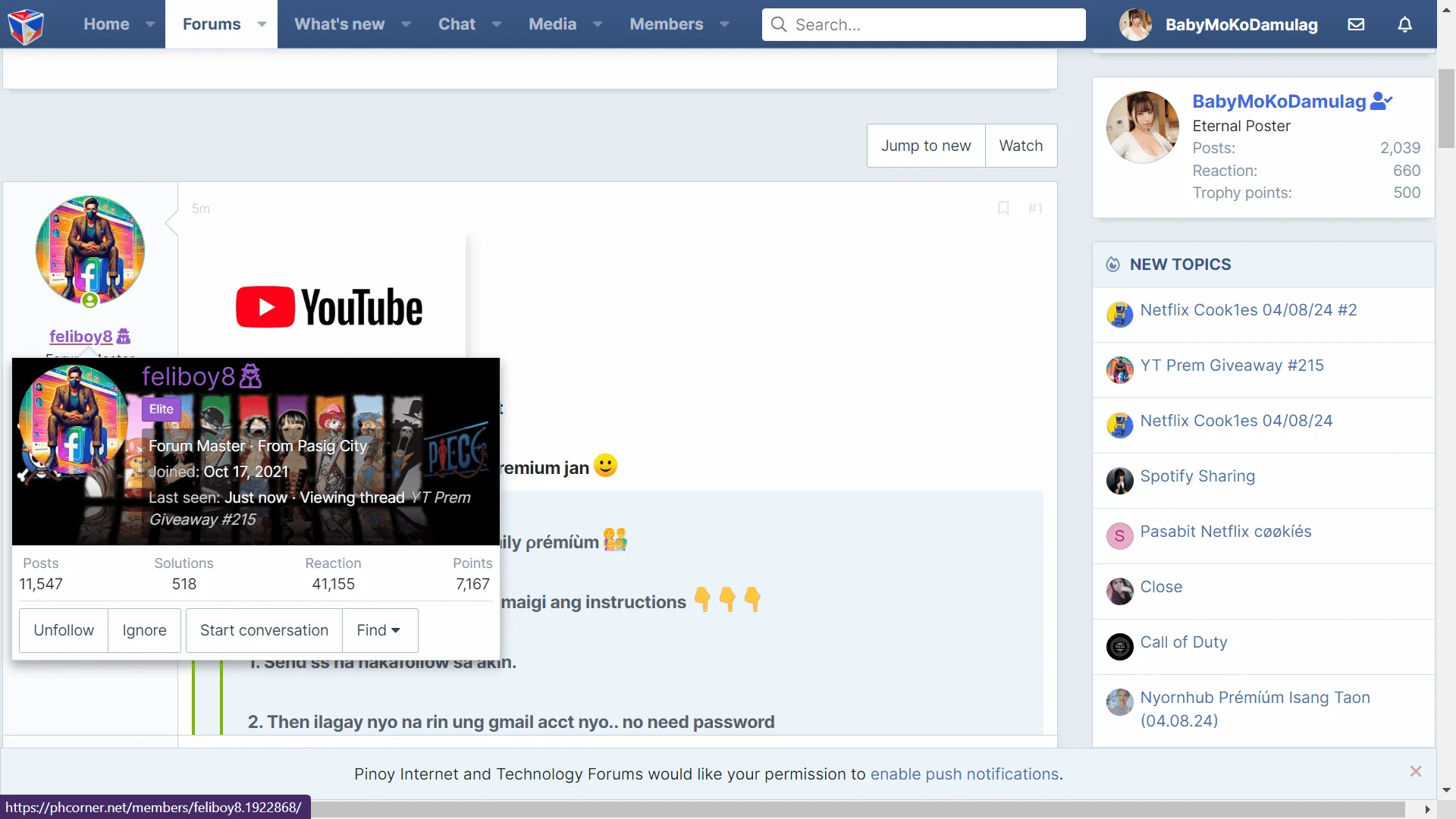Open feliboy8 username link under the avatar

[x=81, y=337]
